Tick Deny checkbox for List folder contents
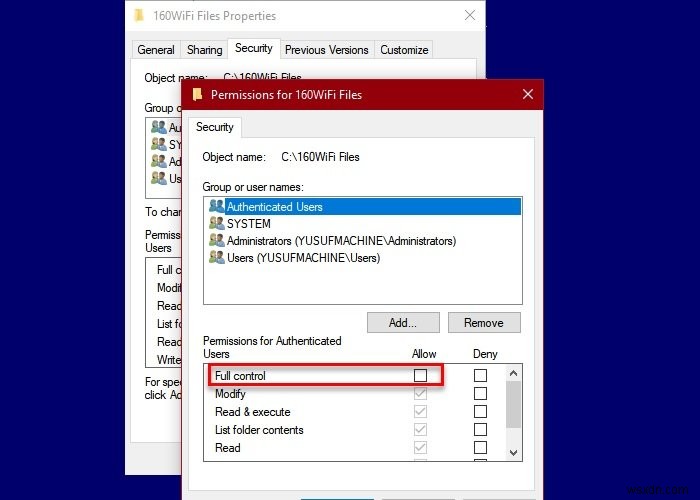Viewport: 700px width, 500px height. (480, 429)
